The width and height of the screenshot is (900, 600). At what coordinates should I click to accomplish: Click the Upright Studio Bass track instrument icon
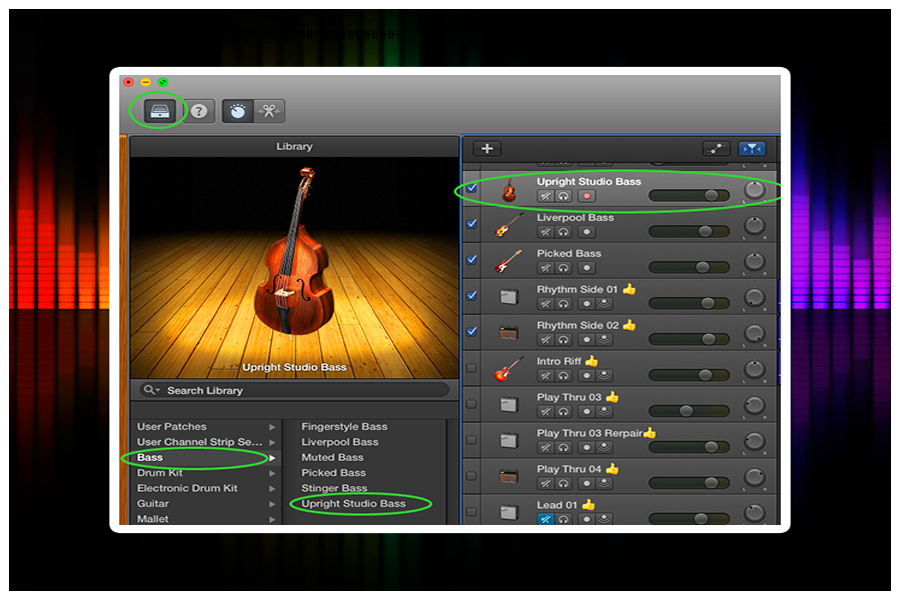click(509, 190)
